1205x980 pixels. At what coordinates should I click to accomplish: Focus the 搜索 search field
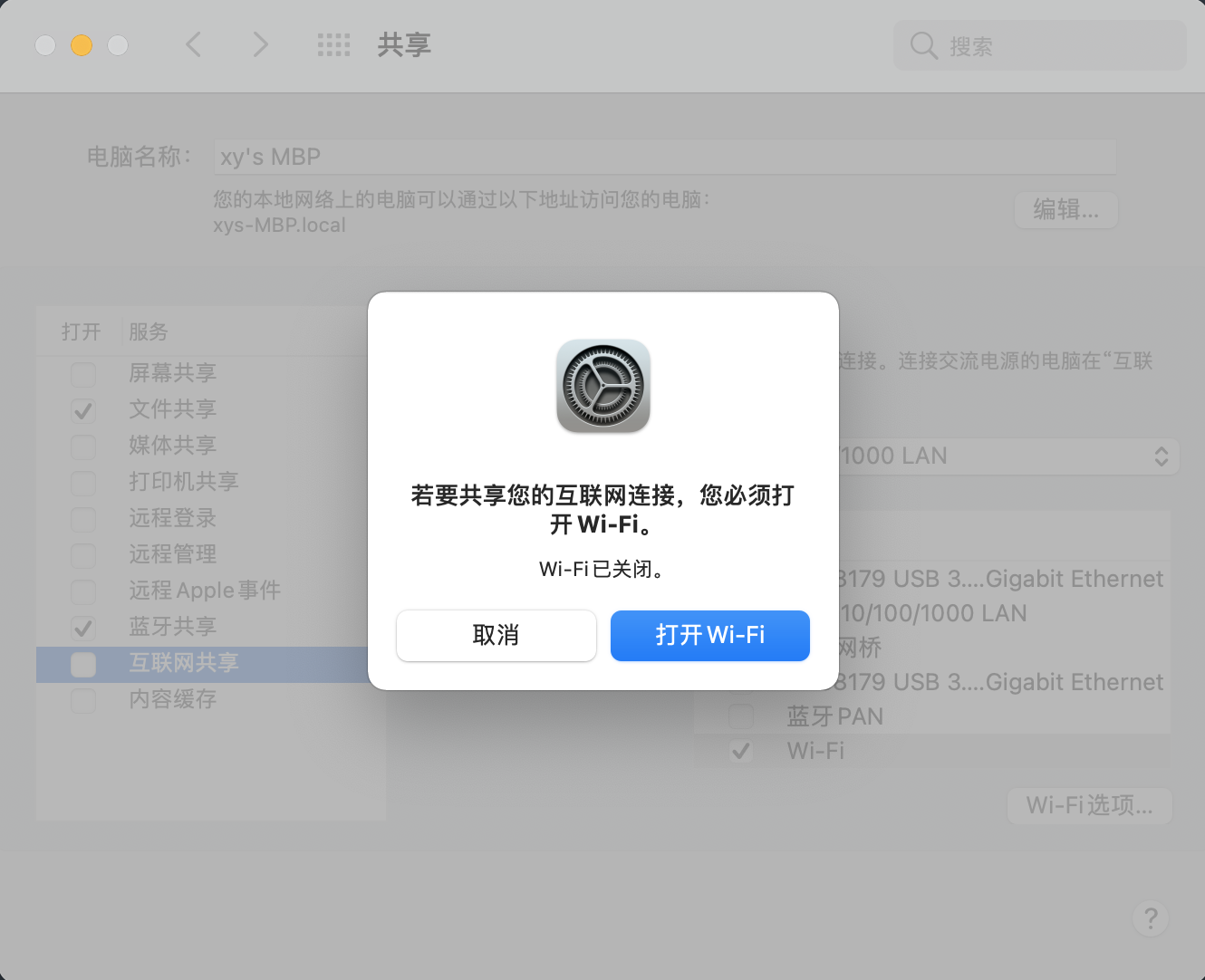pos(1039,45)
